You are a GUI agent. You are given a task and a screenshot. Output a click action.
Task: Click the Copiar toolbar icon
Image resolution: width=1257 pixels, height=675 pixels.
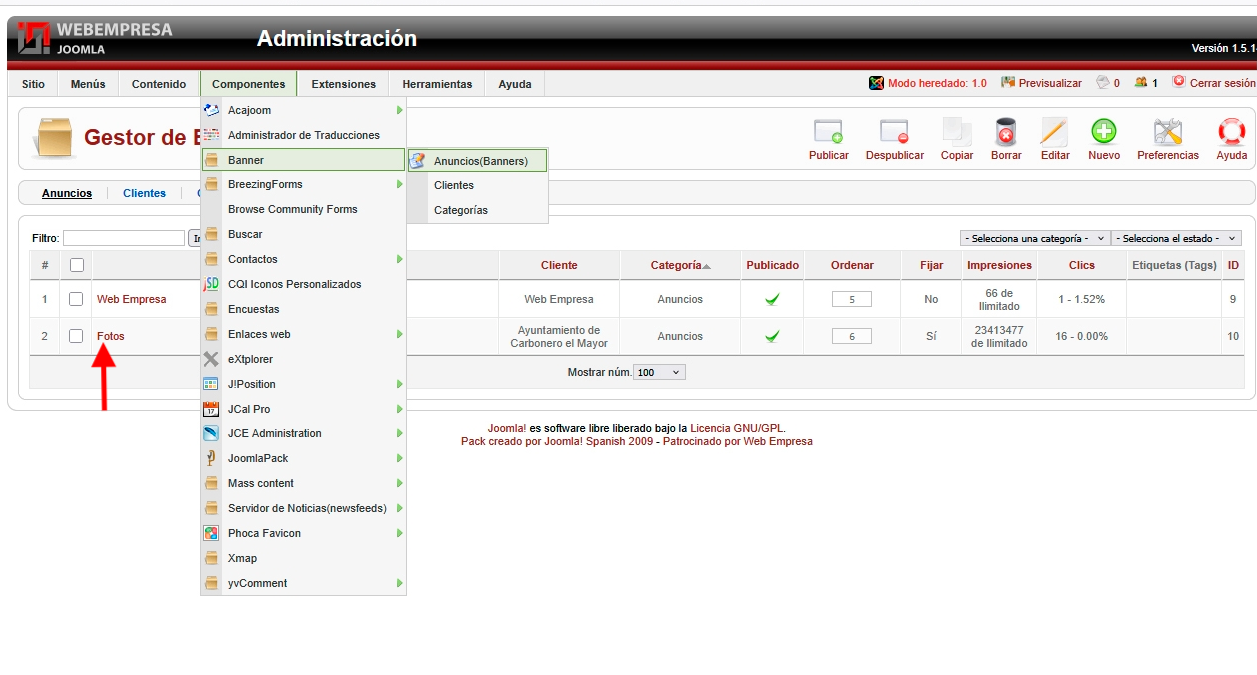pyautogui.click(x=957, y=133)
